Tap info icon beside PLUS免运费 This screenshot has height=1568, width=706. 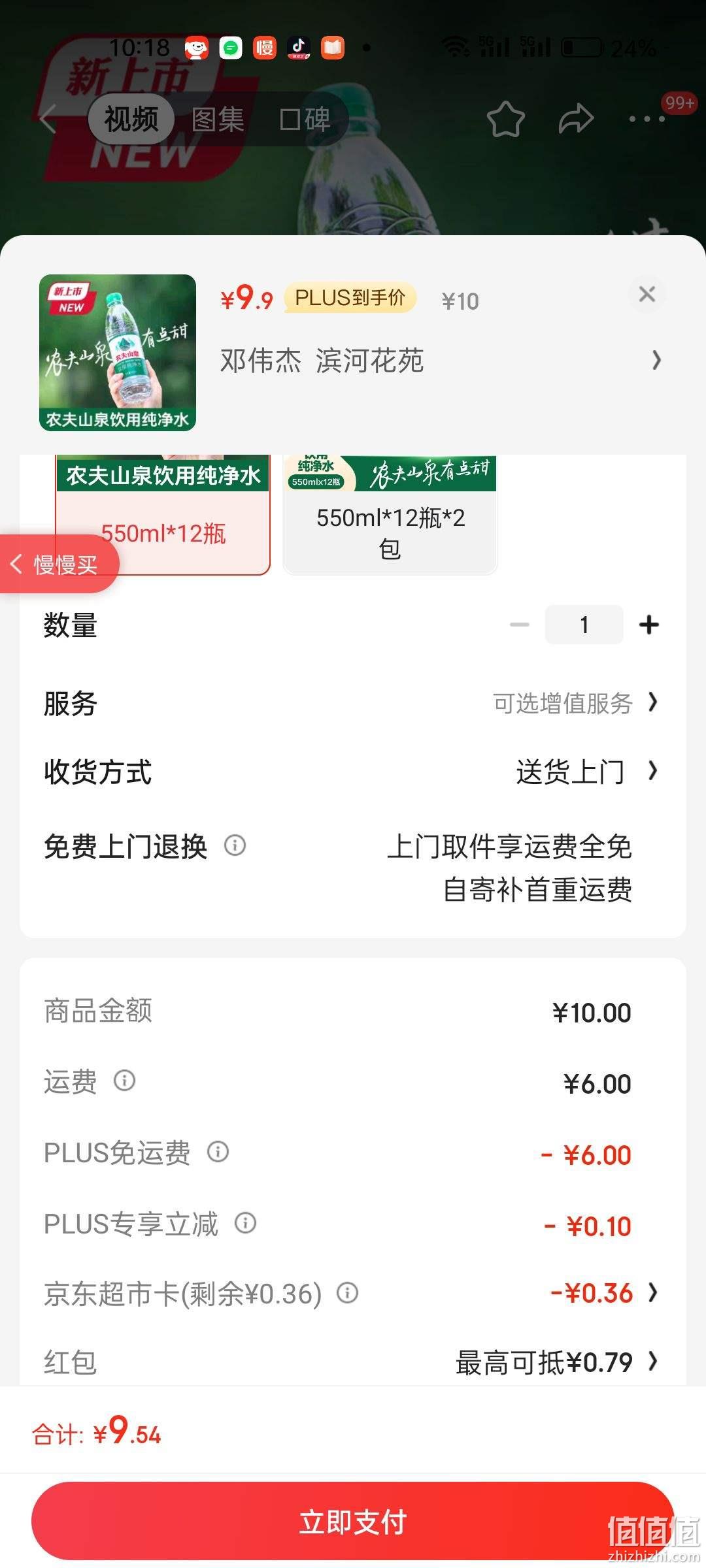pyautogui.click(x=218, y=1152)
